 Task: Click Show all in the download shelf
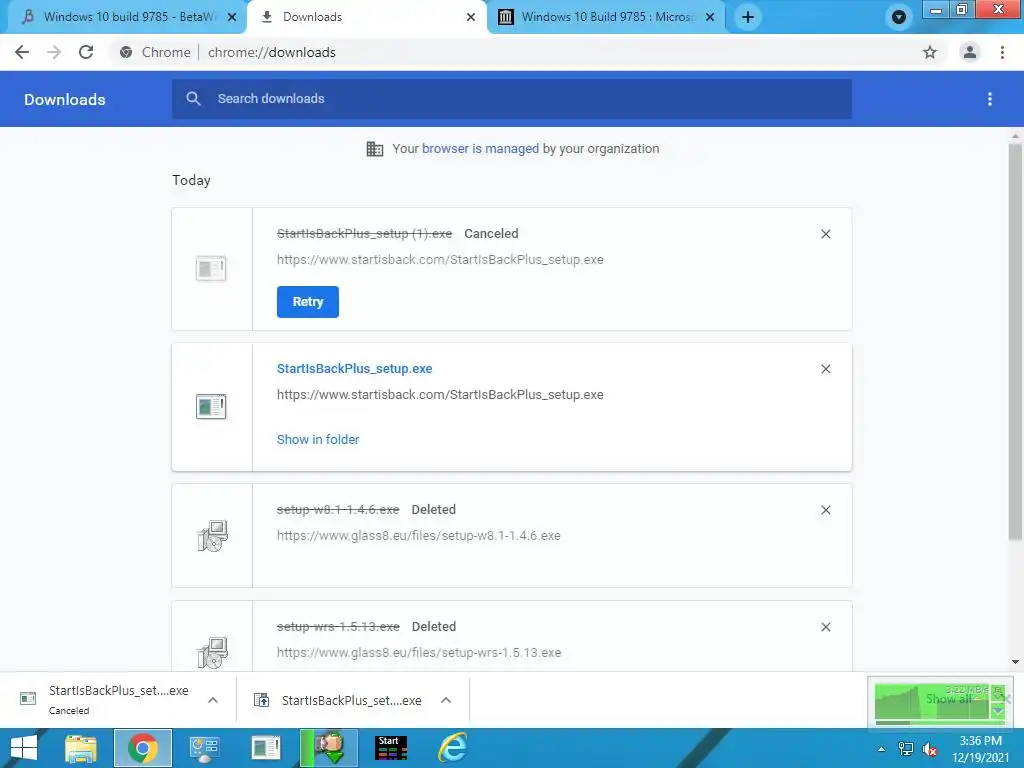tap(948, 699)
